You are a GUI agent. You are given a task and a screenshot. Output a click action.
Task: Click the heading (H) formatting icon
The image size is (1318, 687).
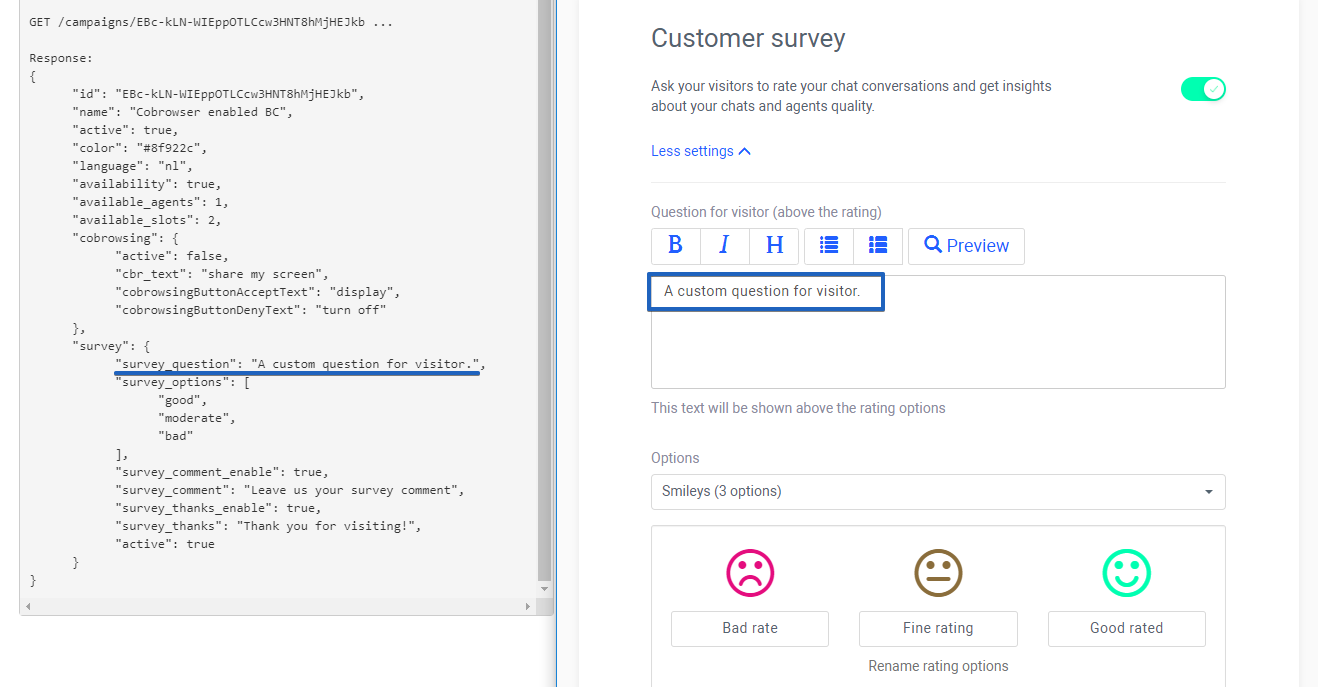[x=773, y=245]
